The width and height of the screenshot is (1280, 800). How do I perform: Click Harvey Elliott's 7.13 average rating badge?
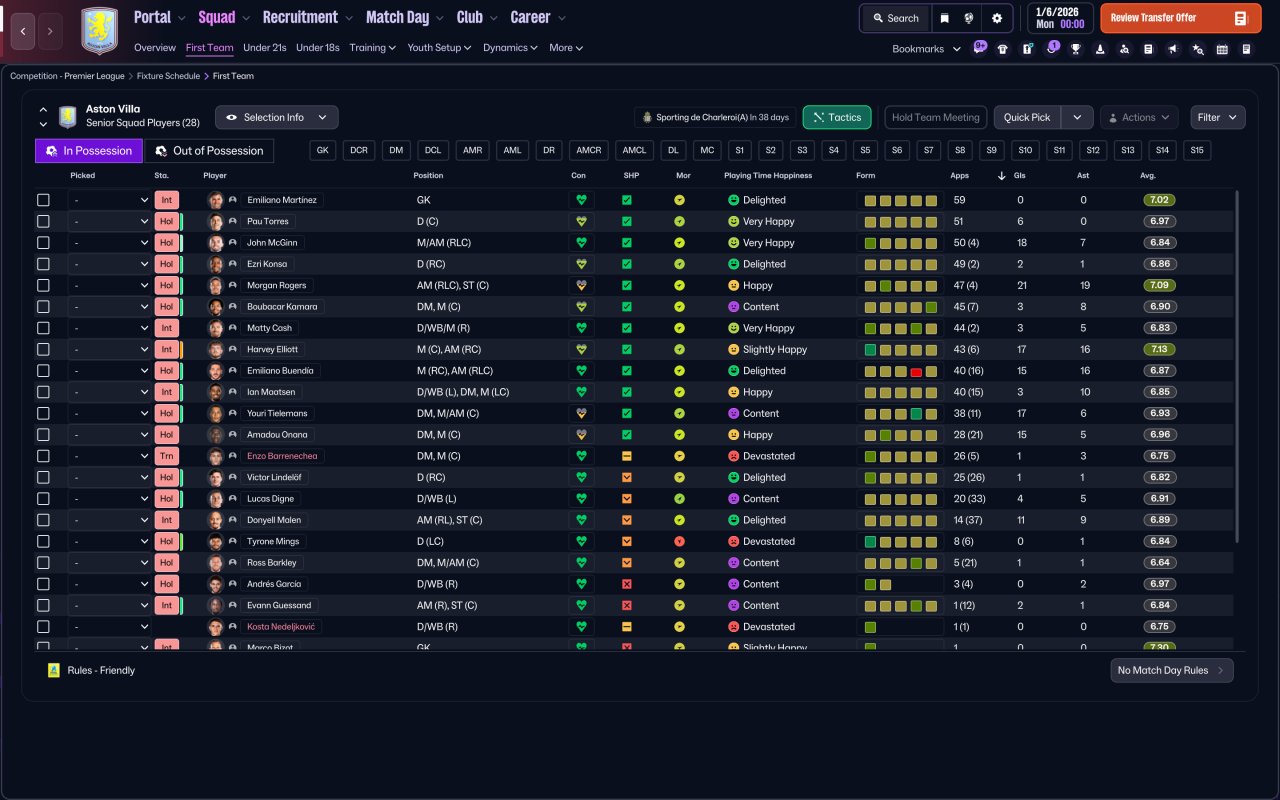tap(1160, 349)
